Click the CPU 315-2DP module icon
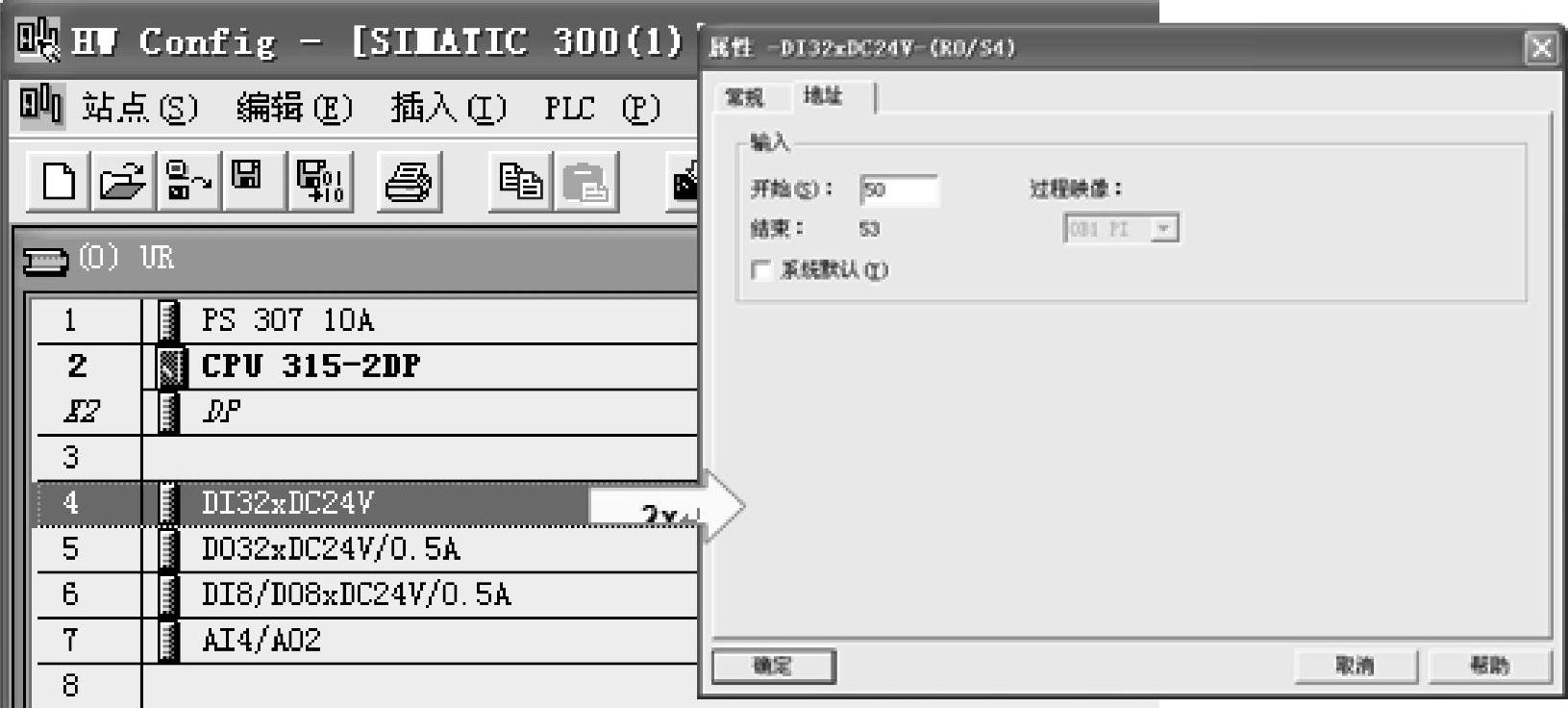 click(x=169, y=367)
